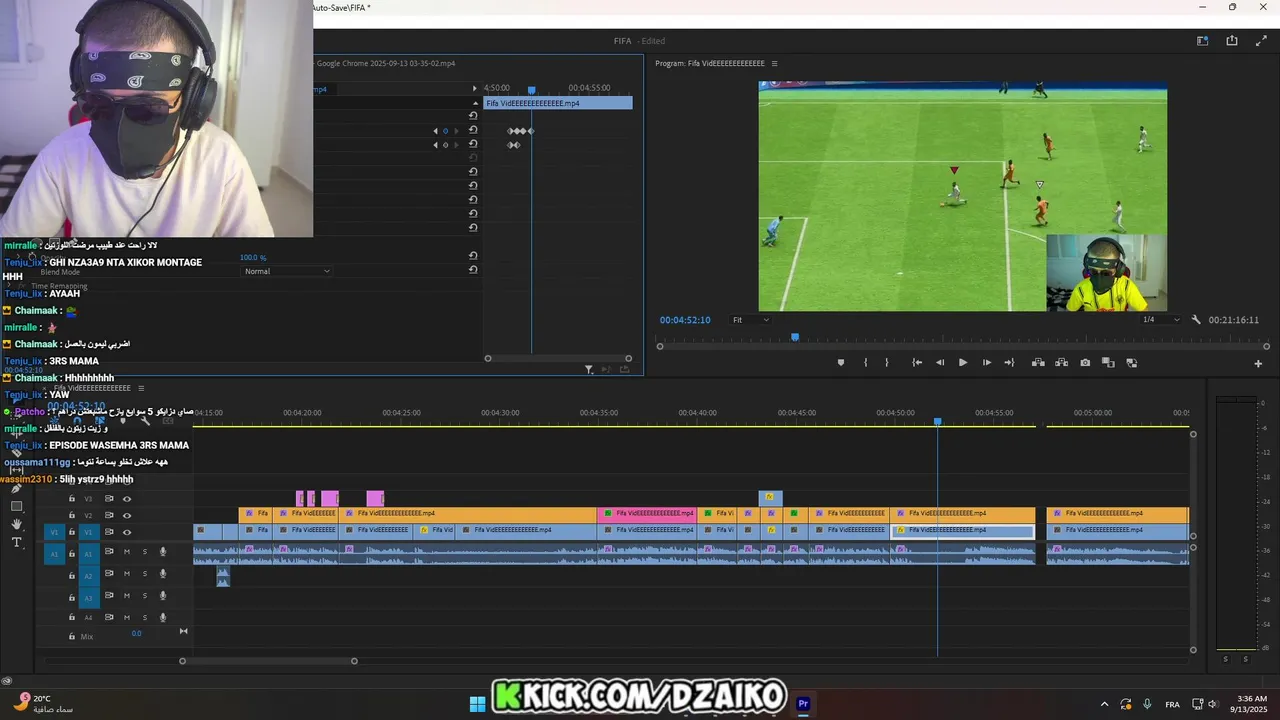The height and width of the screenshot is (720, 1280).
Task: Export frame with the camera icon
Action: (x=1085, y=363)
